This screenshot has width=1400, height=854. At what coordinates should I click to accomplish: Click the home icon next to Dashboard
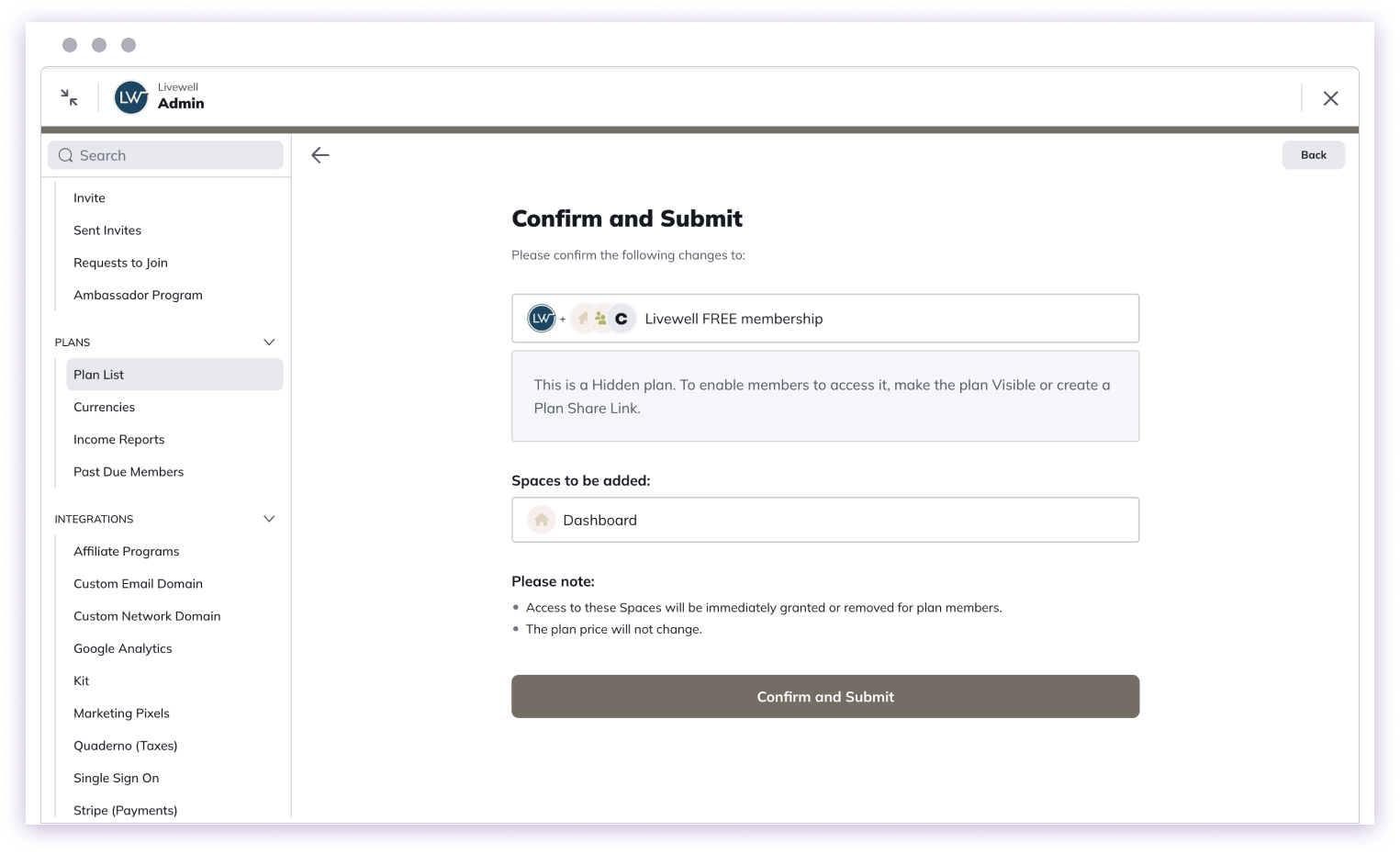click(541, 519)
